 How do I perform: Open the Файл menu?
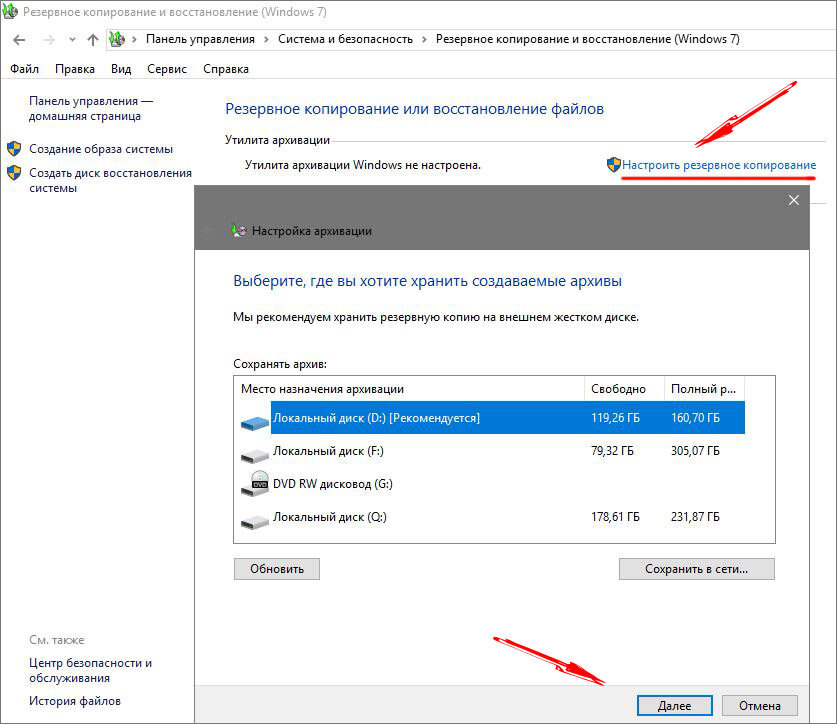pyautogui.click(x=24, y=69)
